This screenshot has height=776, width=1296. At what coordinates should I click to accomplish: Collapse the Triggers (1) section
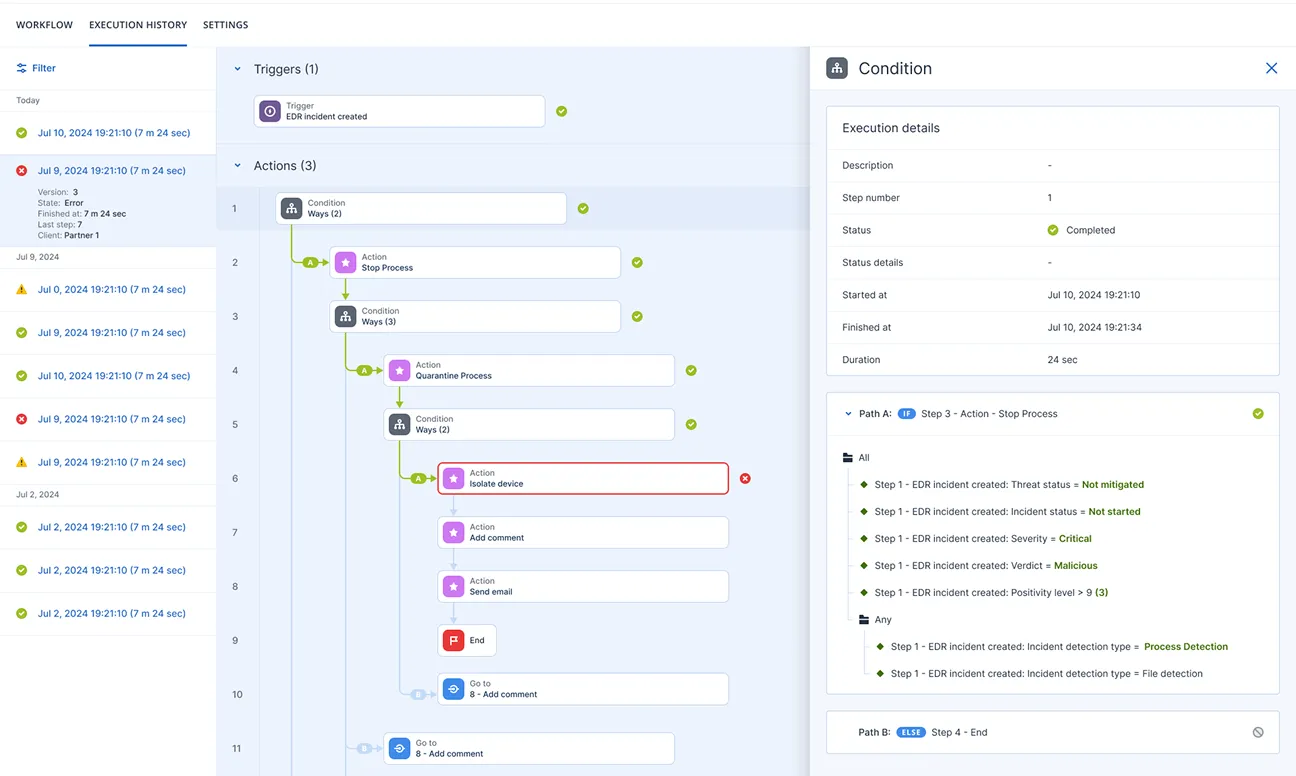tap(237, 69)
